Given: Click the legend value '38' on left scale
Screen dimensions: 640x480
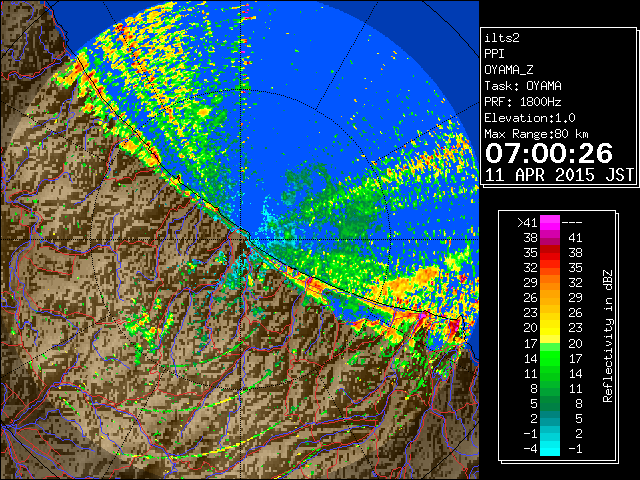Looking at the screenshot, I should coord(531,238).
